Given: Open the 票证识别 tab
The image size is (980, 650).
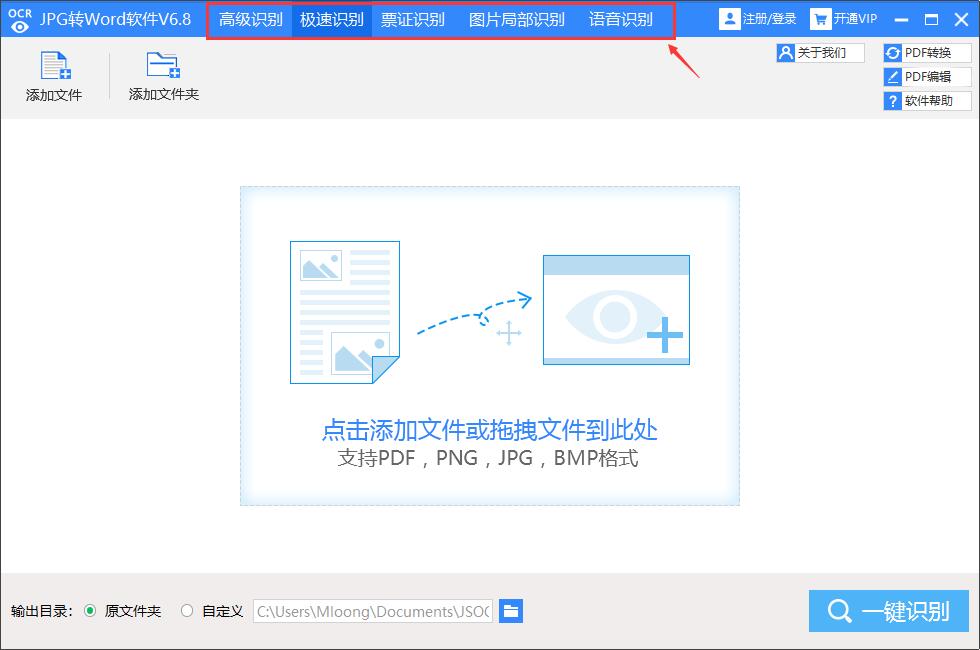Looking at the screenshot, I should tap(413, 20).
